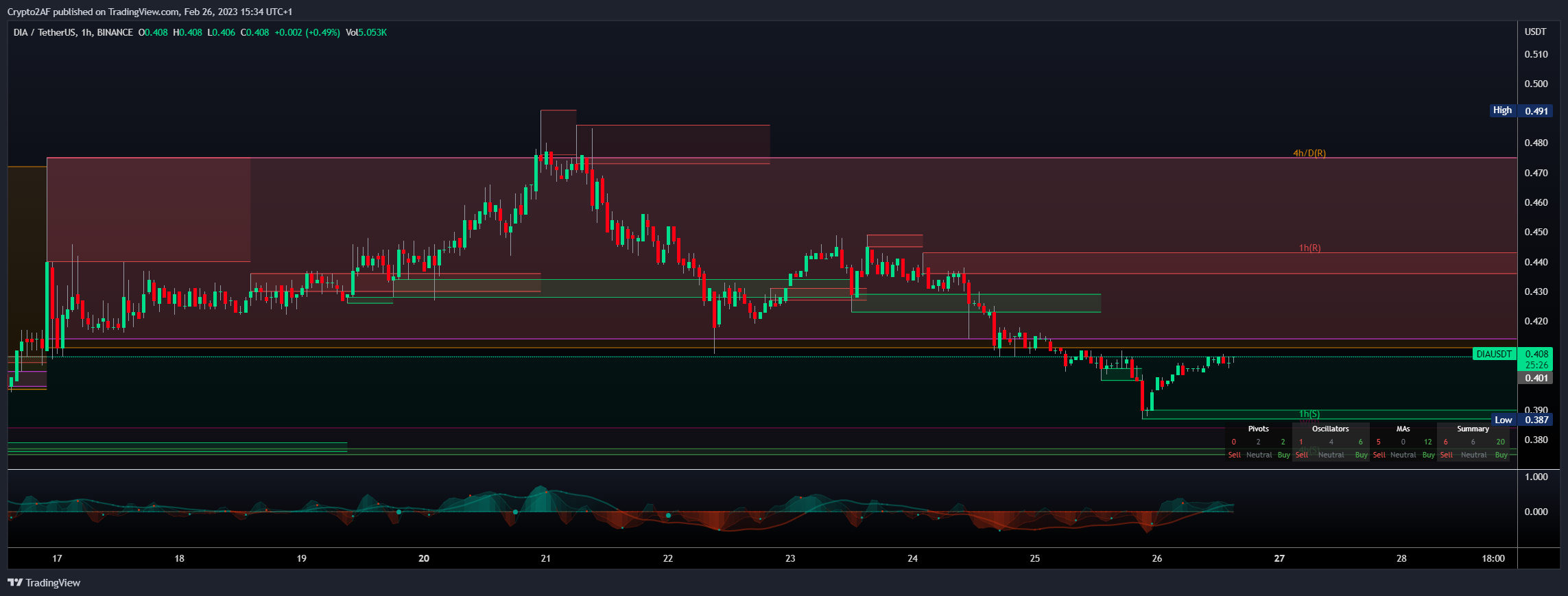Click date 24 on the time axis
Image resolution: width=1568 pixels, height=596 pixels.
click(x=912, y=558)
